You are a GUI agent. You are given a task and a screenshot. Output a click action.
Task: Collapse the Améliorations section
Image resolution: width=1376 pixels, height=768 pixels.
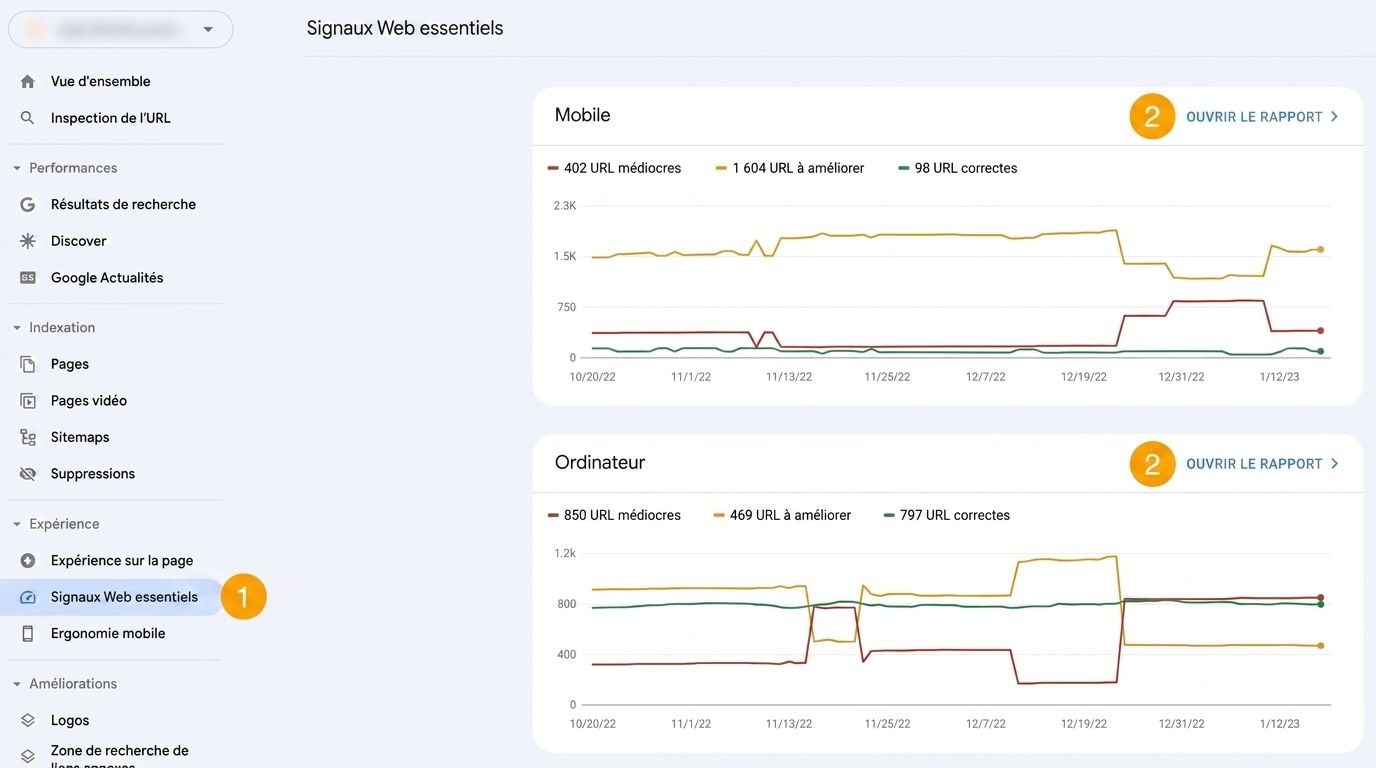[16, 684]
